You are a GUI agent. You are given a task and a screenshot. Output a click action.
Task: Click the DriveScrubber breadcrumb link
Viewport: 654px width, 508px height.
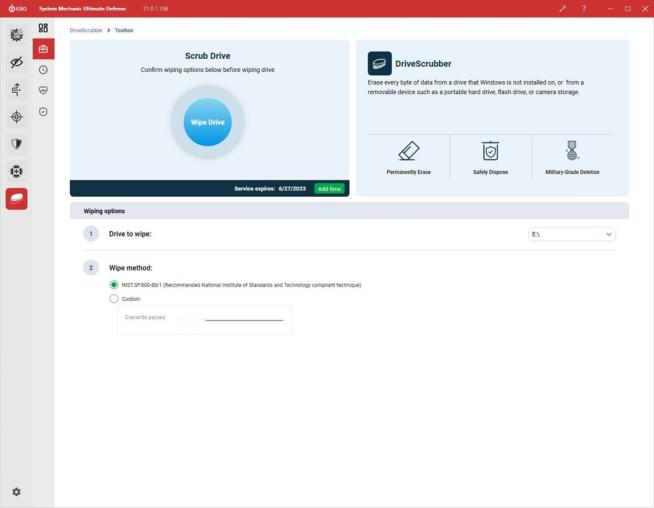click(86, 30)
